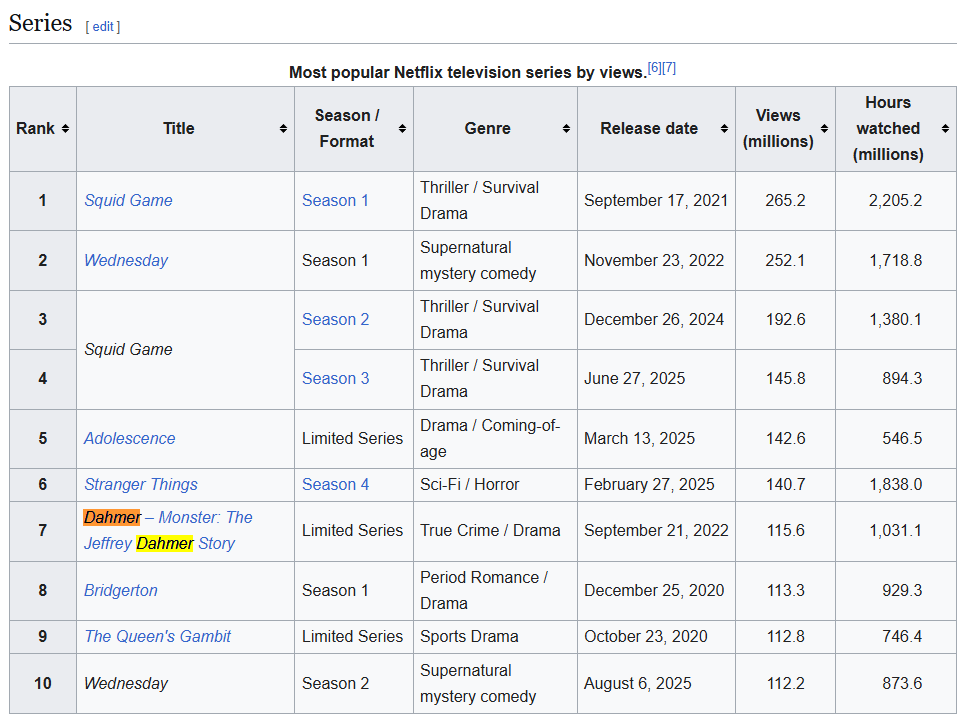Select hours watched value 1,380.1
Screen dimensions: 979x718
point(895,320)
